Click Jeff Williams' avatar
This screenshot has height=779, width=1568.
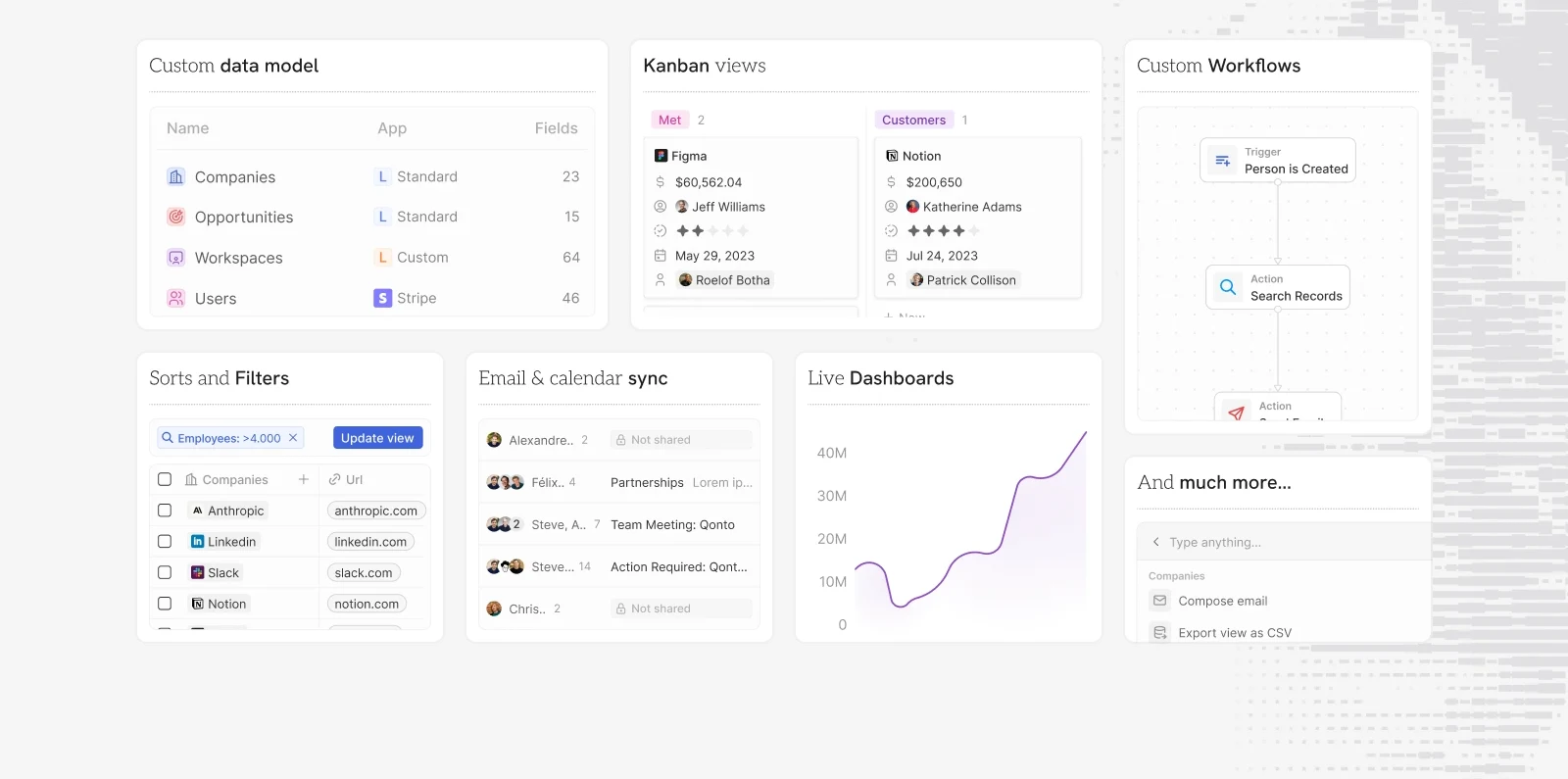[x=682, y=207]
